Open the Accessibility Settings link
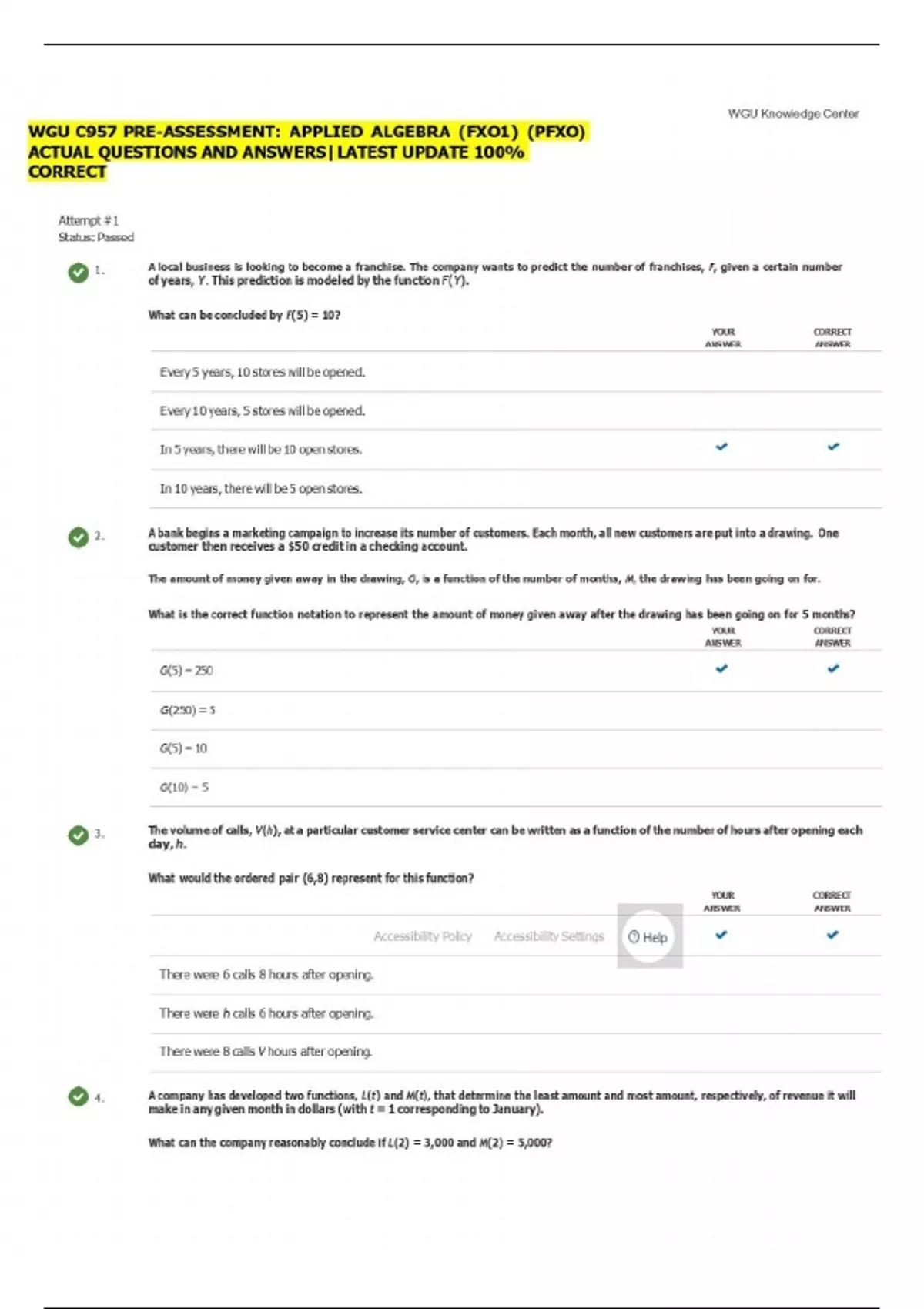The width and height of the screenshot is (924, 1309). pos(548,936)
